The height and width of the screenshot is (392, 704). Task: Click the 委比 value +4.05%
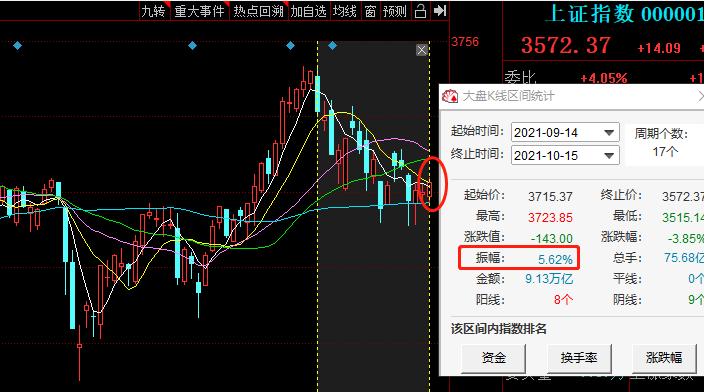pyautogui.click(x=603, y=78)
